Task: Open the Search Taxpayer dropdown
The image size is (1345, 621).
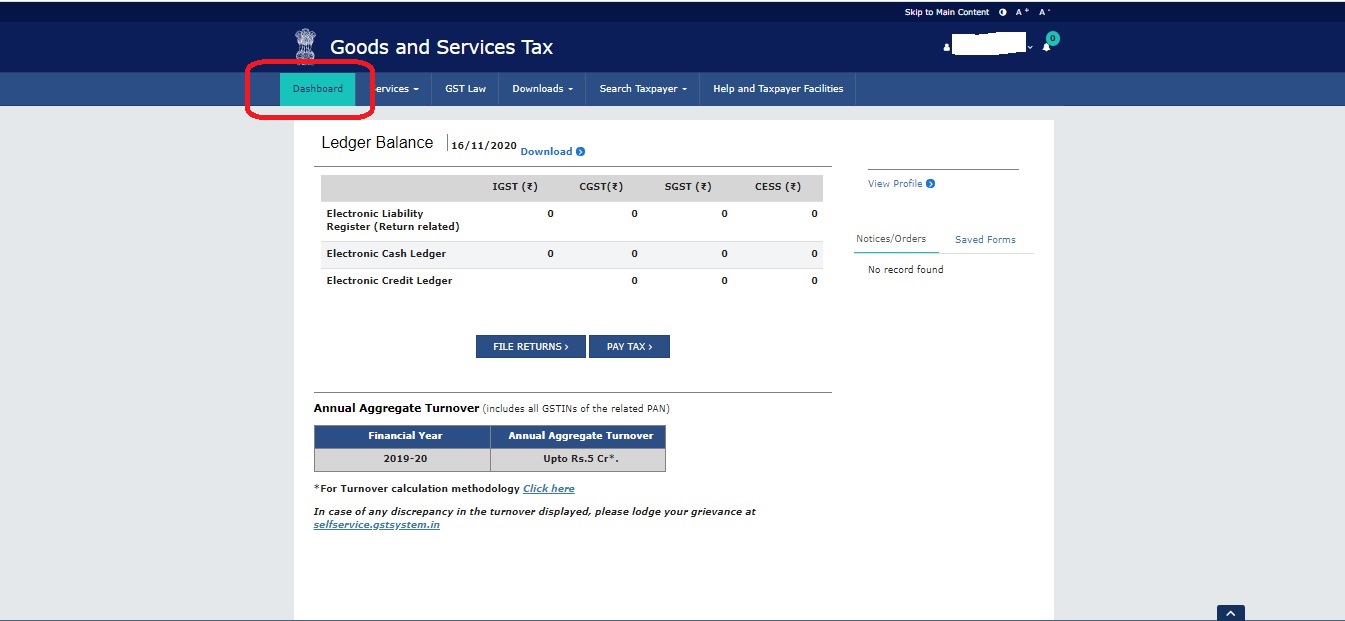Action: tap(643, 89)
